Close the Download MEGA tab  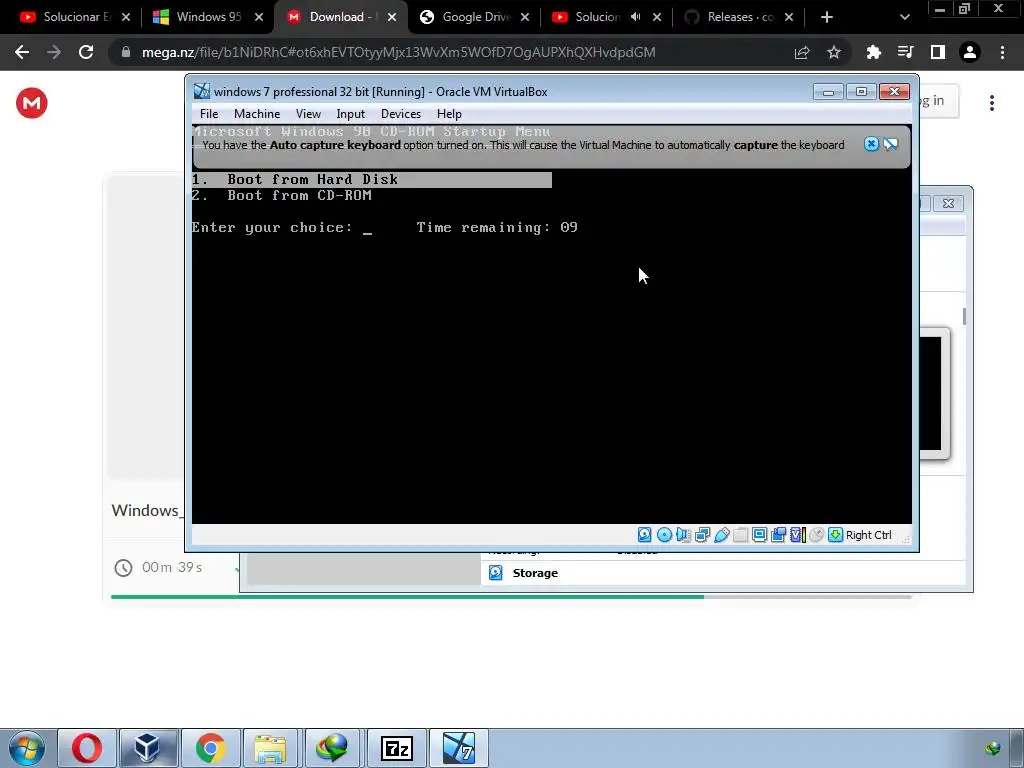tap(392, 18)
